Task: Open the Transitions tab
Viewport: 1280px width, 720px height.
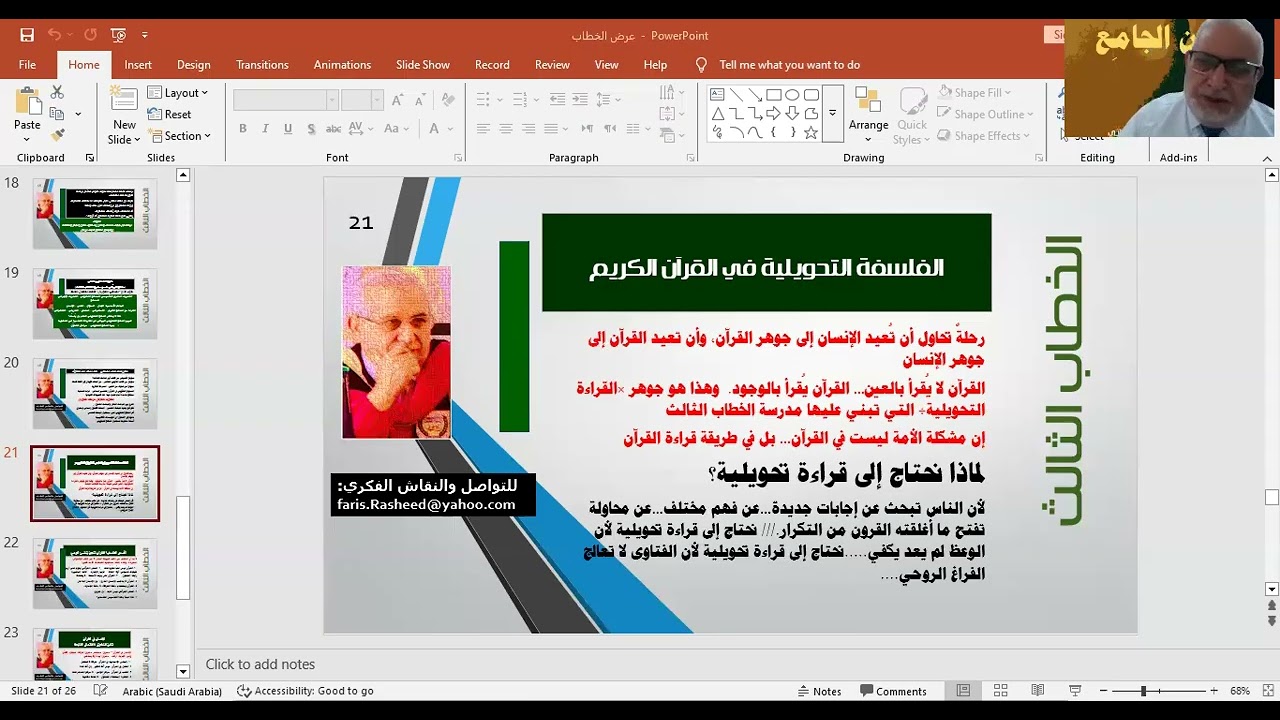Action: pos(262,64)
